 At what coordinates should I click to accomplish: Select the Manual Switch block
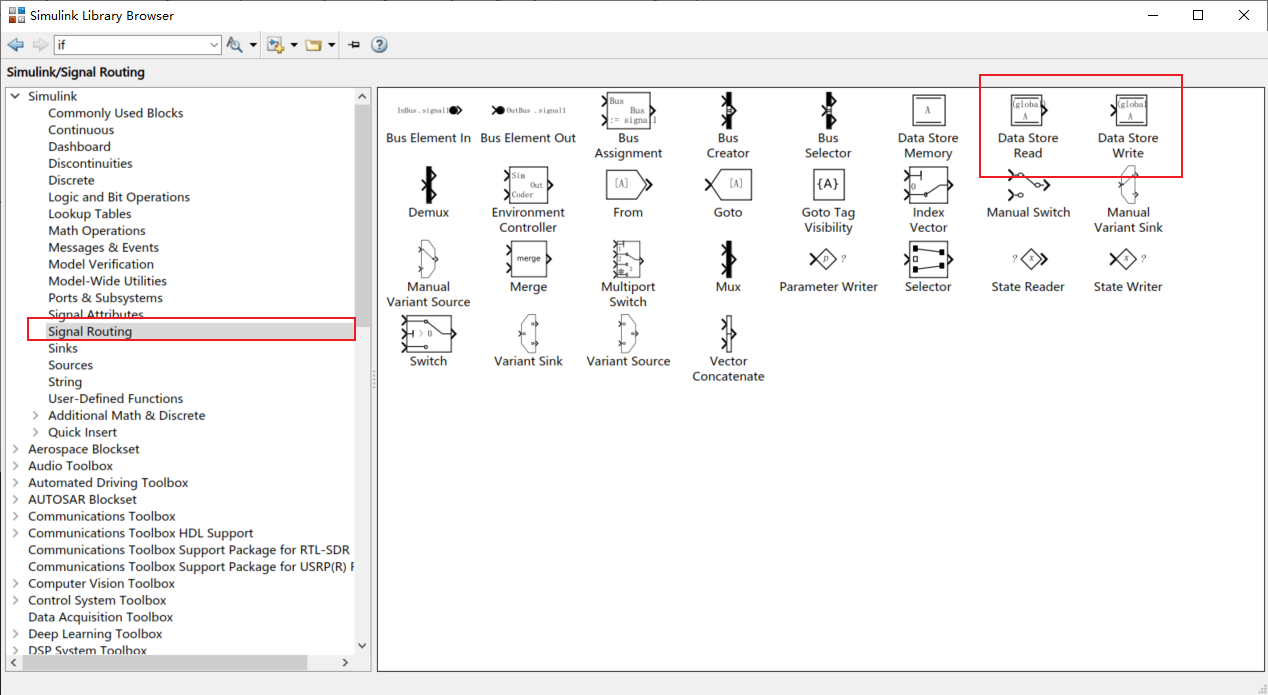click(x=1028, y=186)
